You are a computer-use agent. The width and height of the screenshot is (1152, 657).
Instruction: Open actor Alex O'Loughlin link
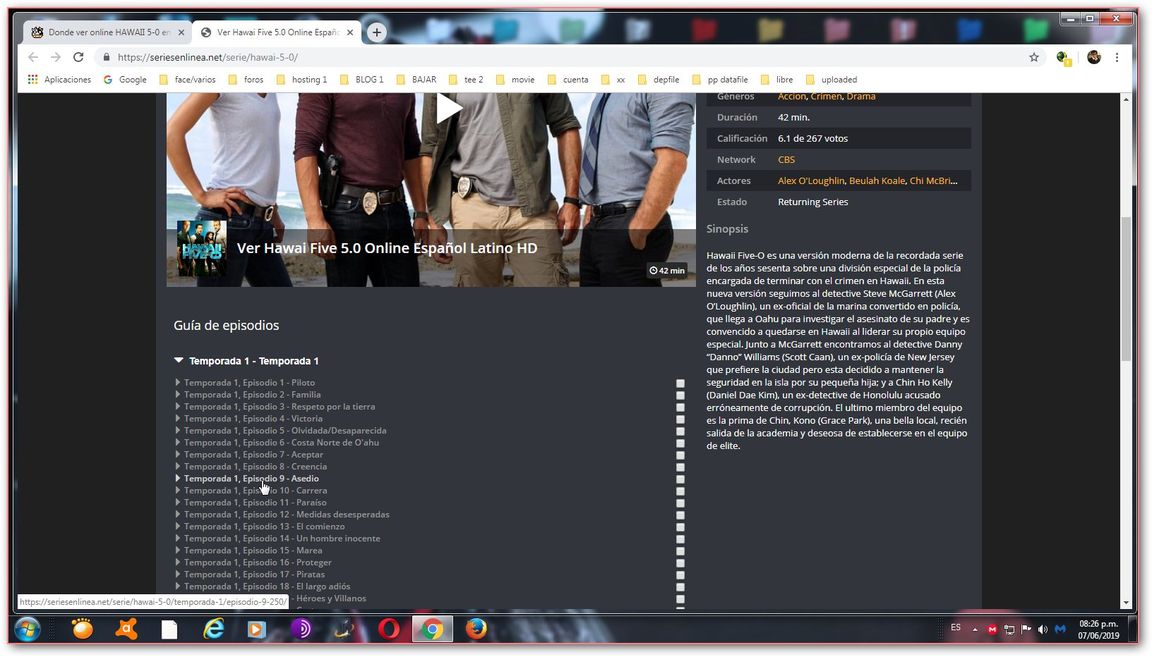811,181
